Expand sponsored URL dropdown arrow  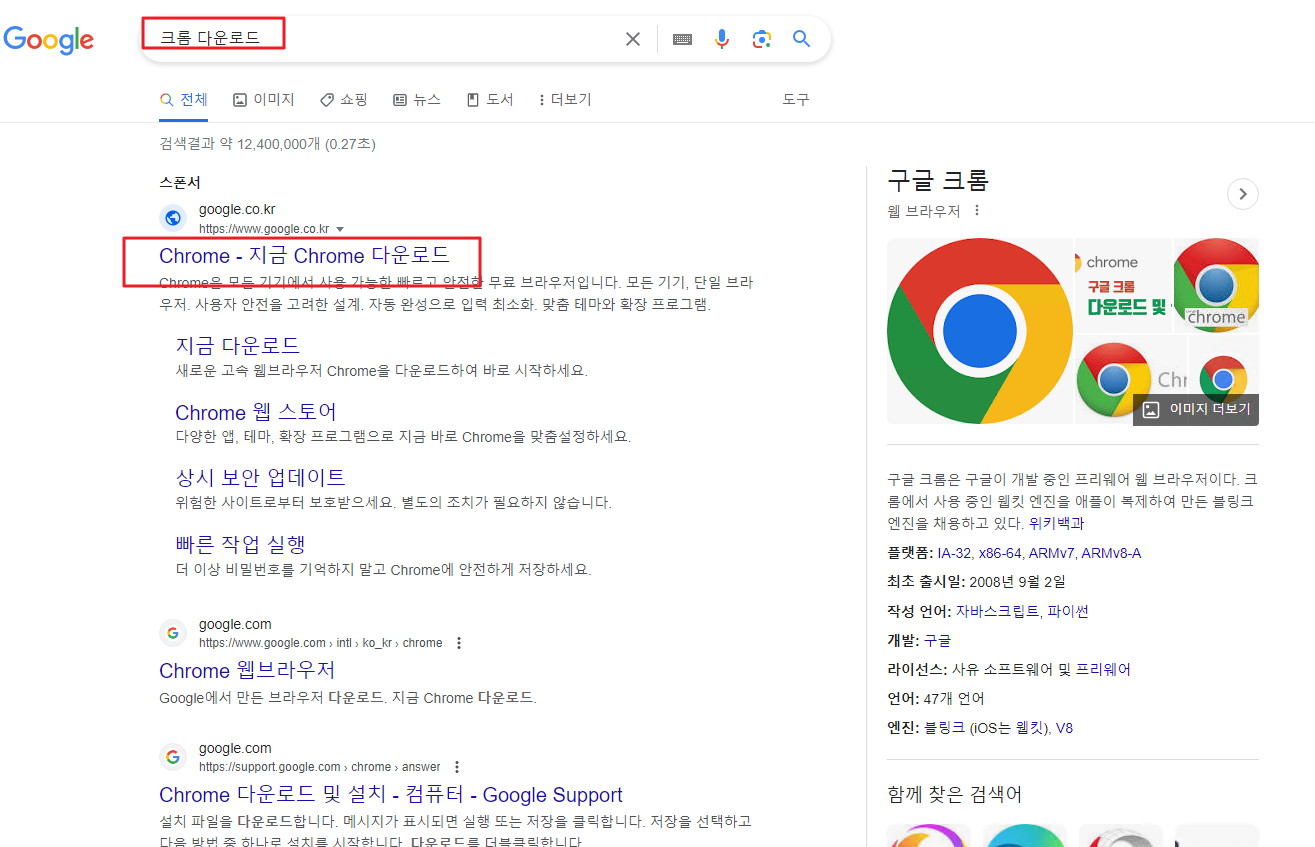point(340,229)
